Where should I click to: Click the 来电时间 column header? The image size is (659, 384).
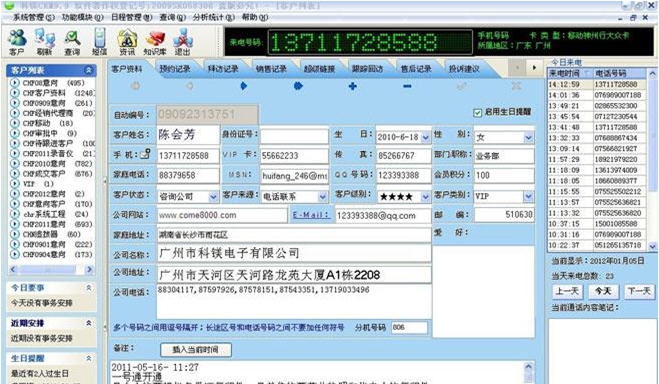pos(570,74)
